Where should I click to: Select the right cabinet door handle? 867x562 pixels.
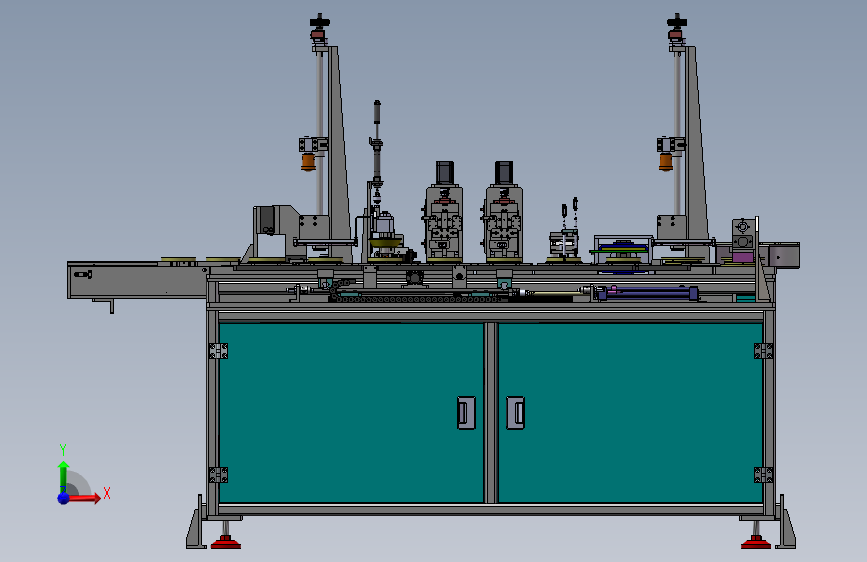pos(515,413)
